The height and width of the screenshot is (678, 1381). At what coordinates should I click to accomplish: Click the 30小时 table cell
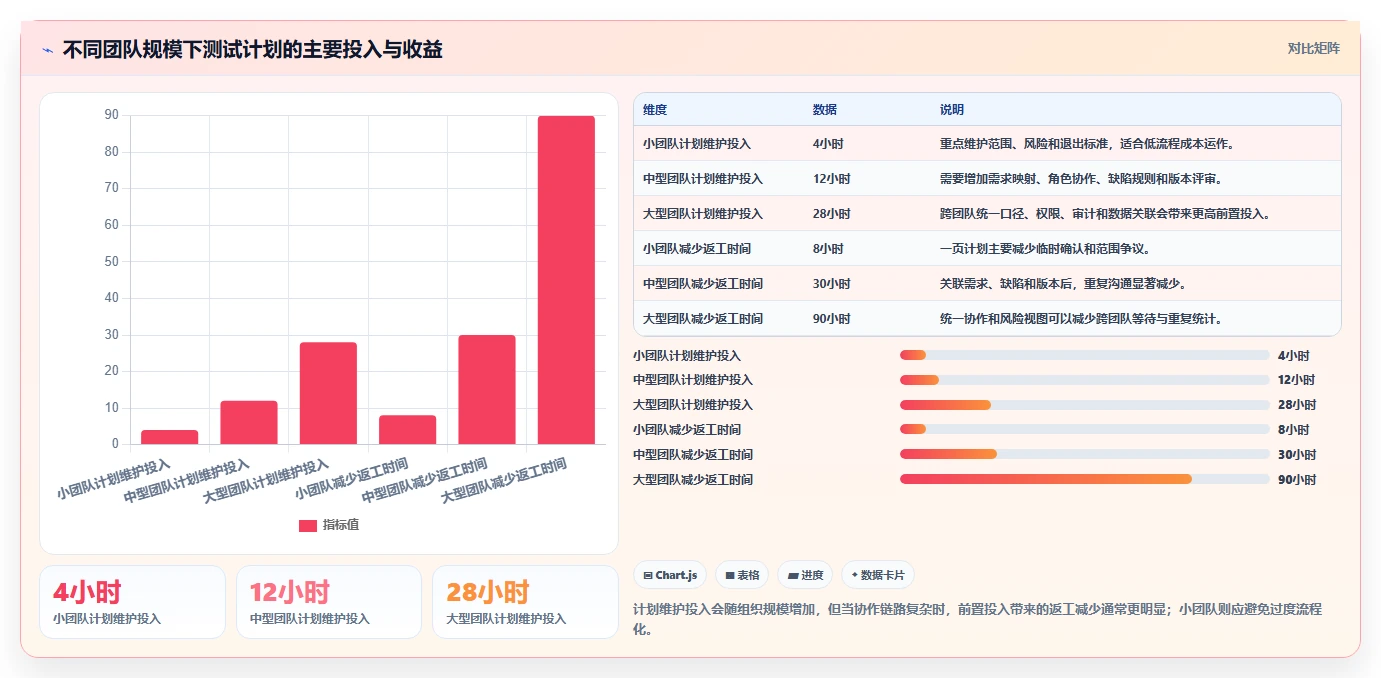tap(831, 284)
